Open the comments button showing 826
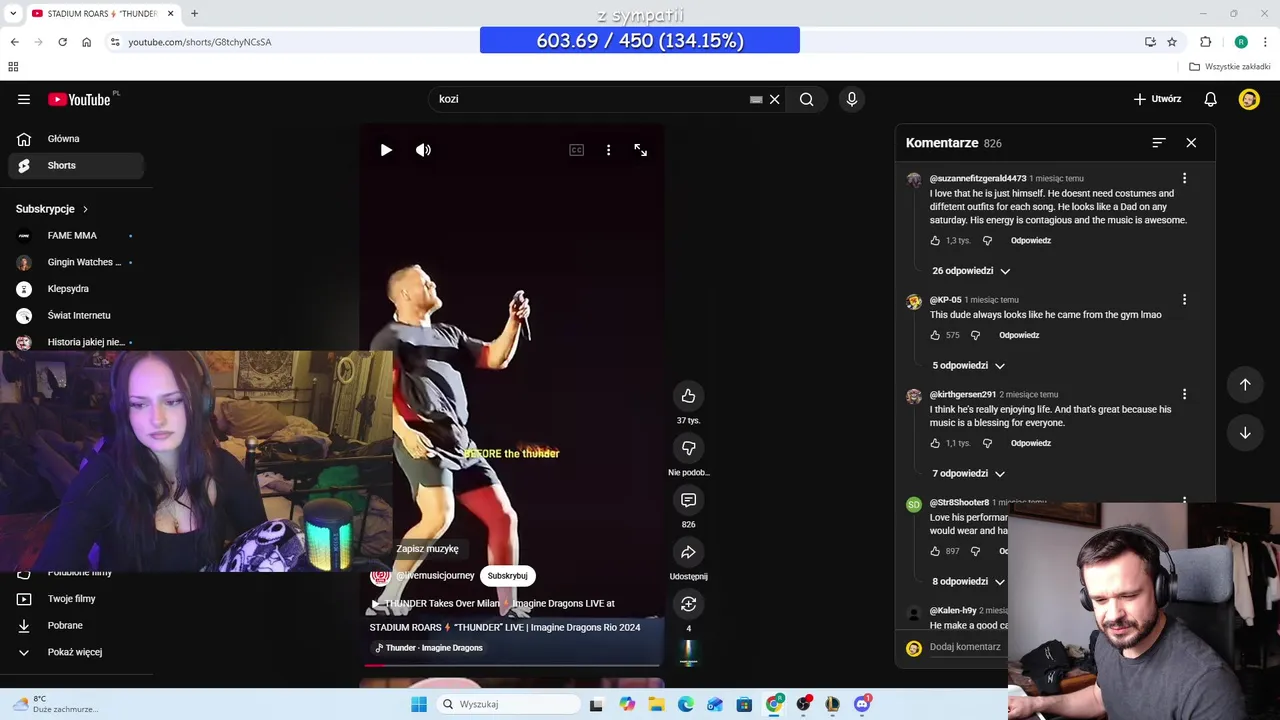1280x720 pixels. [x=688, y=500]
